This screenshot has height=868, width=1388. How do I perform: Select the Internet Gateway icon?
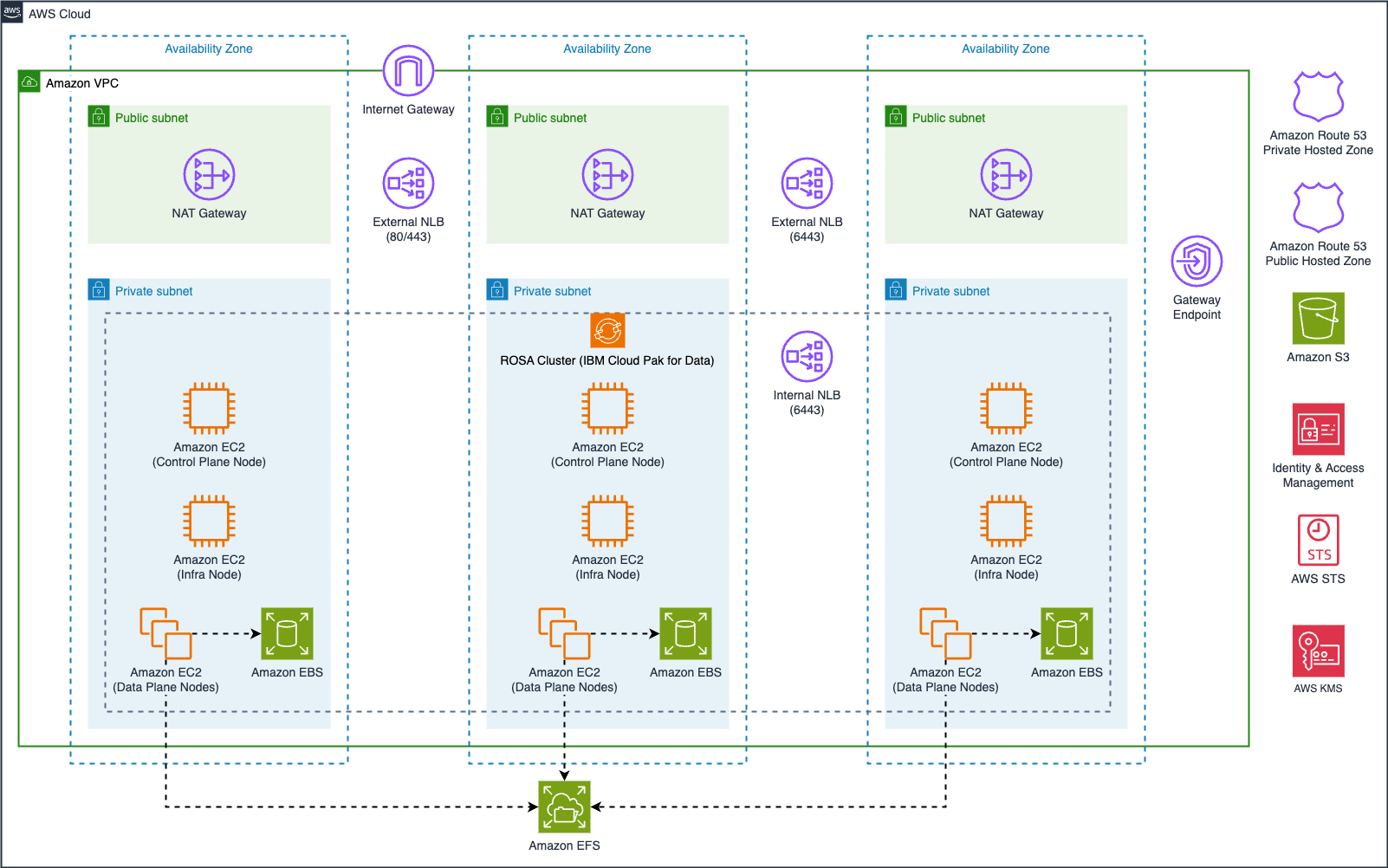coord(406,70)
